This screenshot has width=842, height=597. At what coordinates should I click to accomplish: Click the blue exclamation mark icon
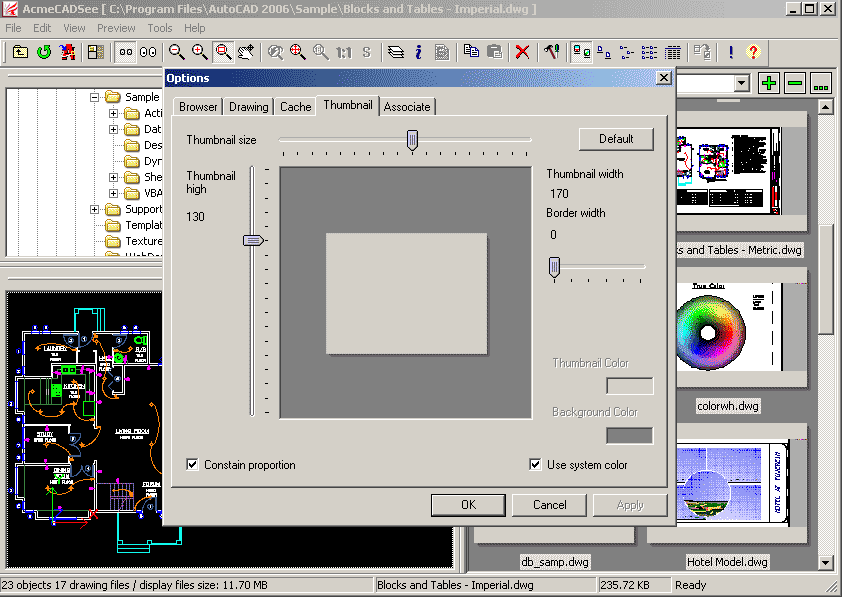(730, 52)
